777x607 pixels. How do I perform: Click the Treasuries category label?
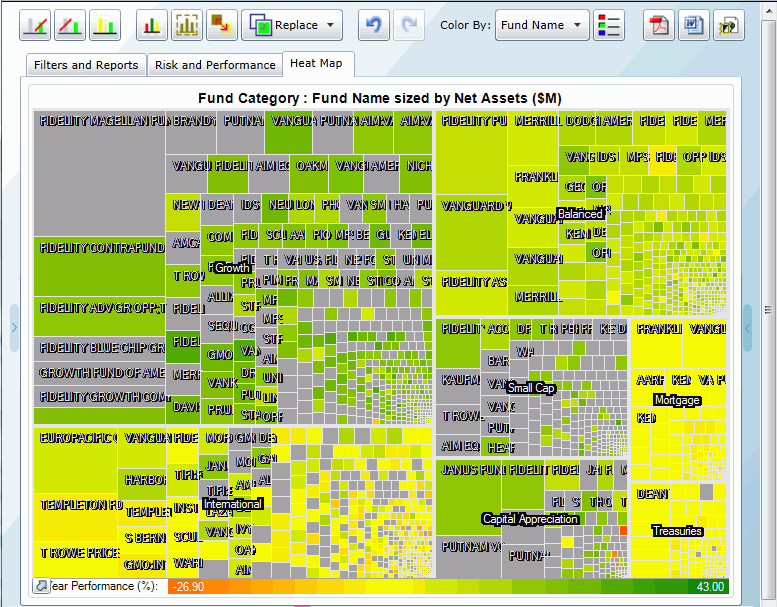pyautogui.click(x=677, y=531)
